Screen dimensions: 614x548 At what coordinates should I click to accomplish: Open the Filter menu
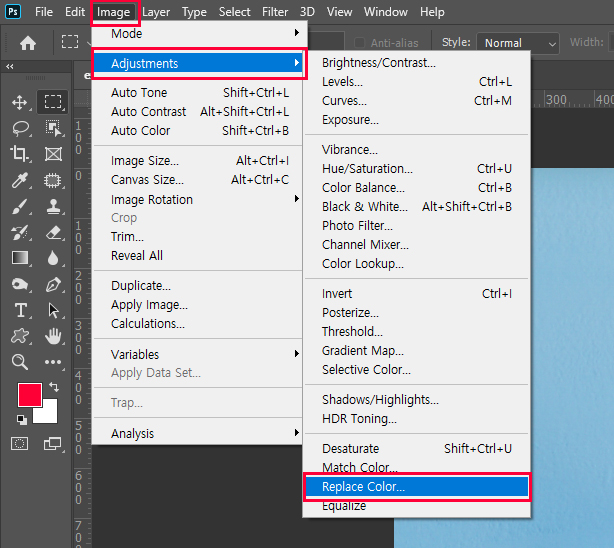point(275,12)
